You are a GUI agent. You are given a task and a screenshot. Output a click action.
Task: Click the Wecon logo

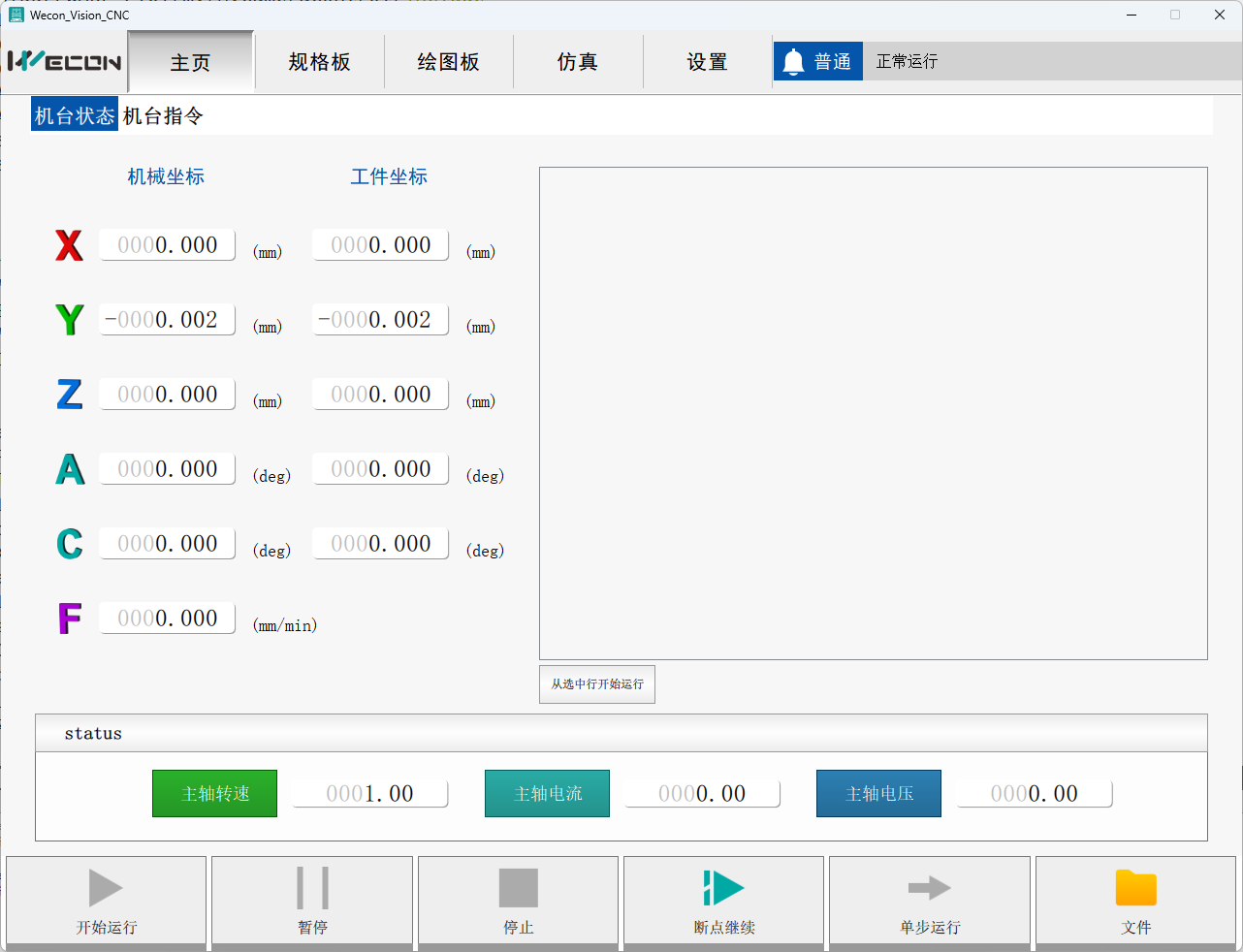click(65, 62)
